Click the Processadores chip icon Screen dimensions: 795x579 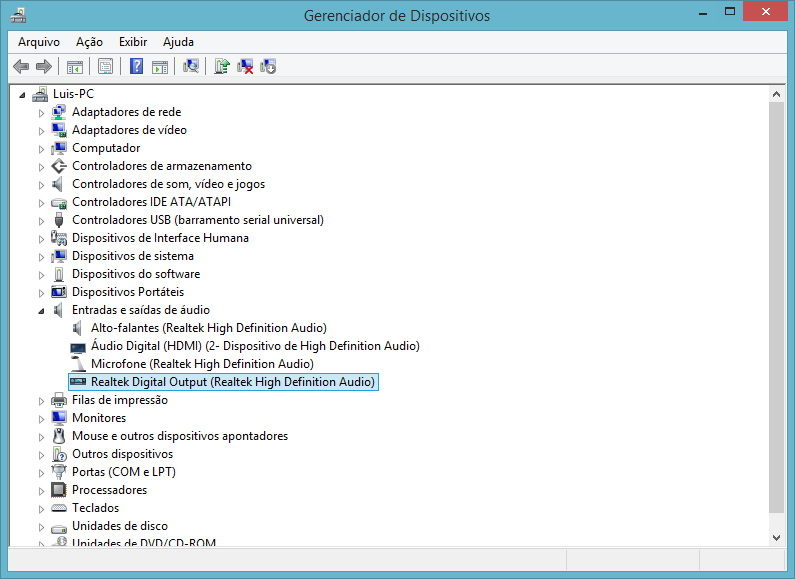tap(59, 490)
